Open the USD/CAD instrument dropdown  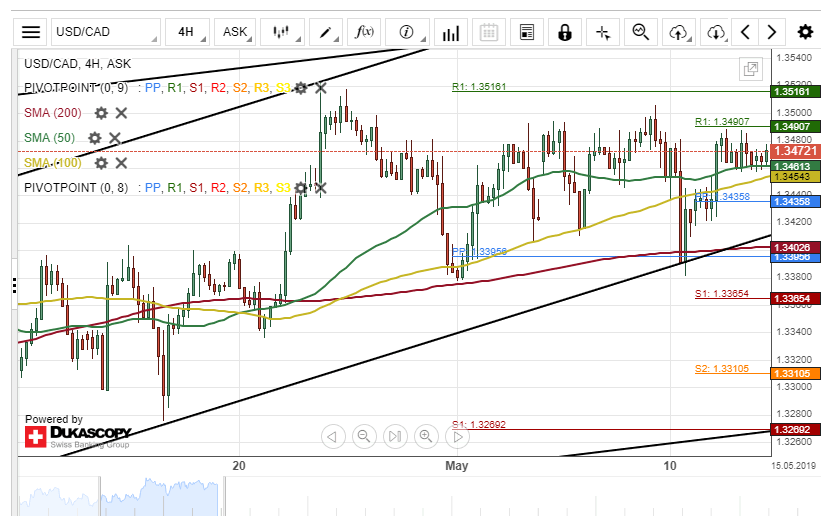tap(105, 32)
